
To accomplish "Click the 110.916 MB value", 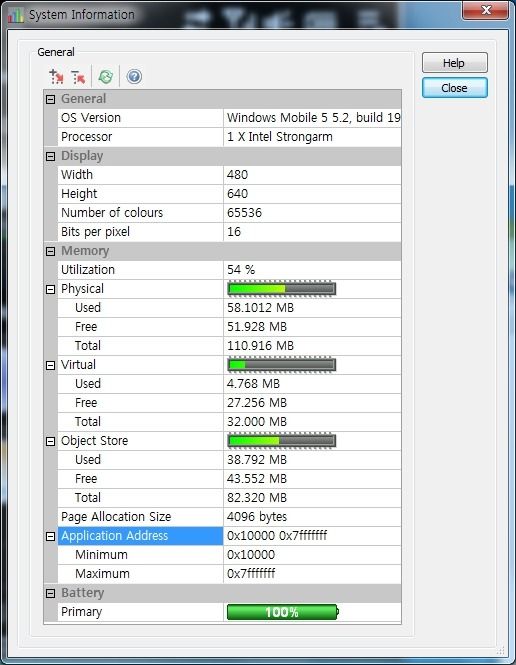I will pos(260,346).
